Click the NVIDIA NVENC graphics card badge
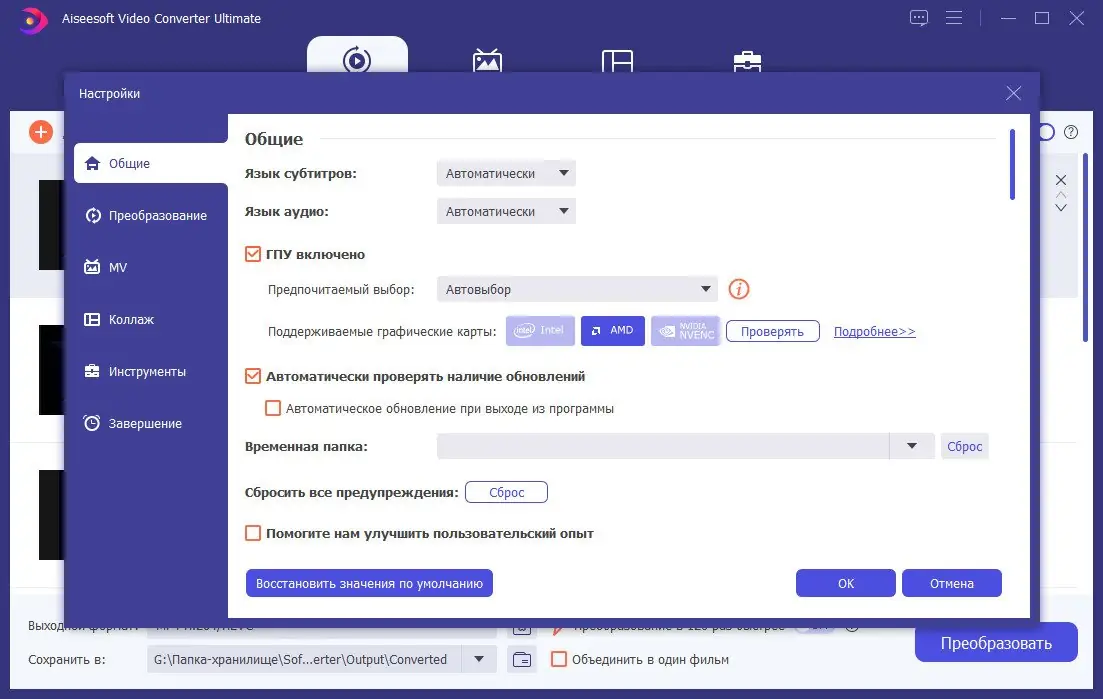This screenshot has width=1103, height=699. coord(686,331)
